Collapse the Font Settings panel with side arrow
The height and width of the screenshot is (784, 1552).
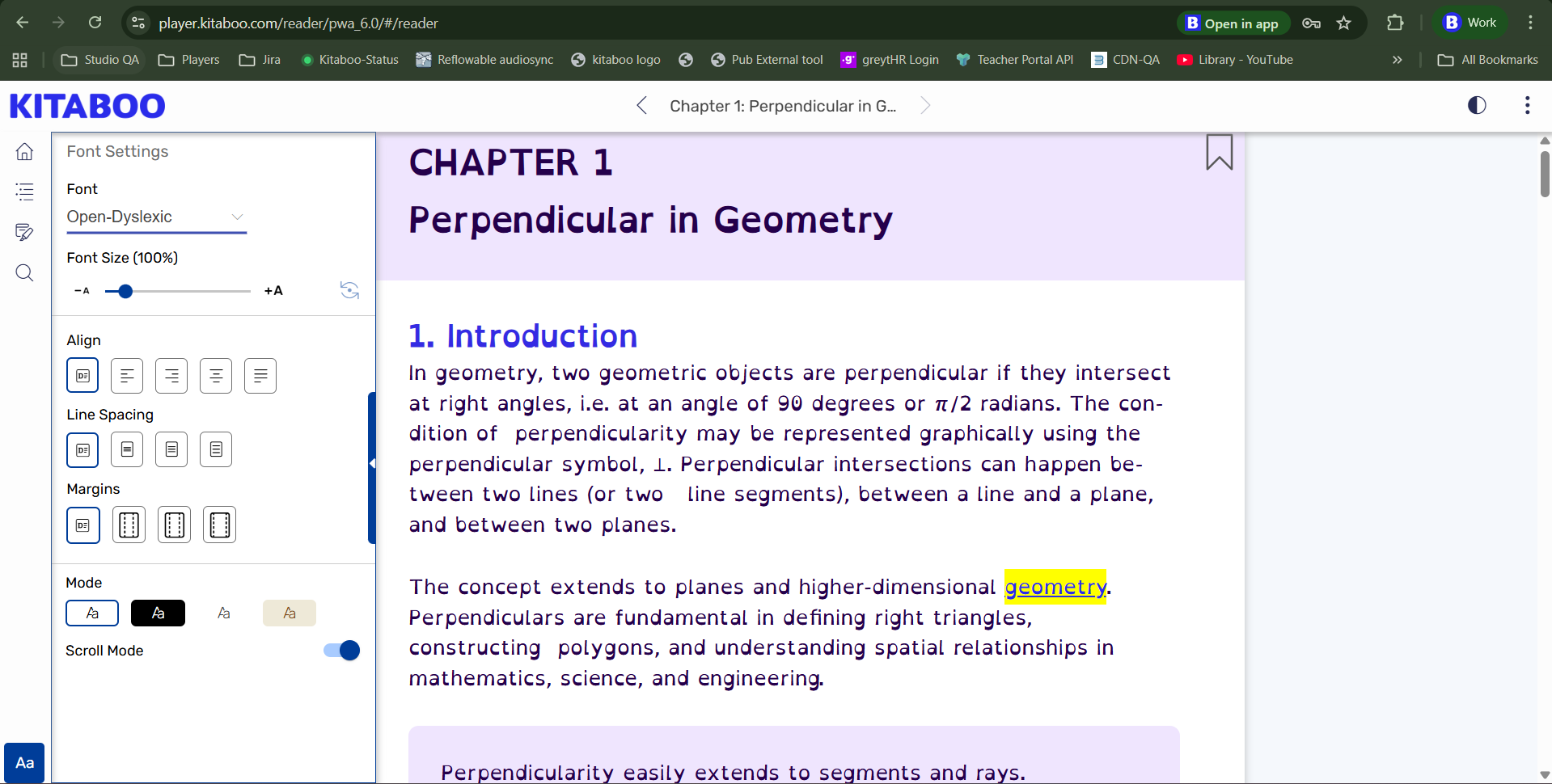[372, 464]
